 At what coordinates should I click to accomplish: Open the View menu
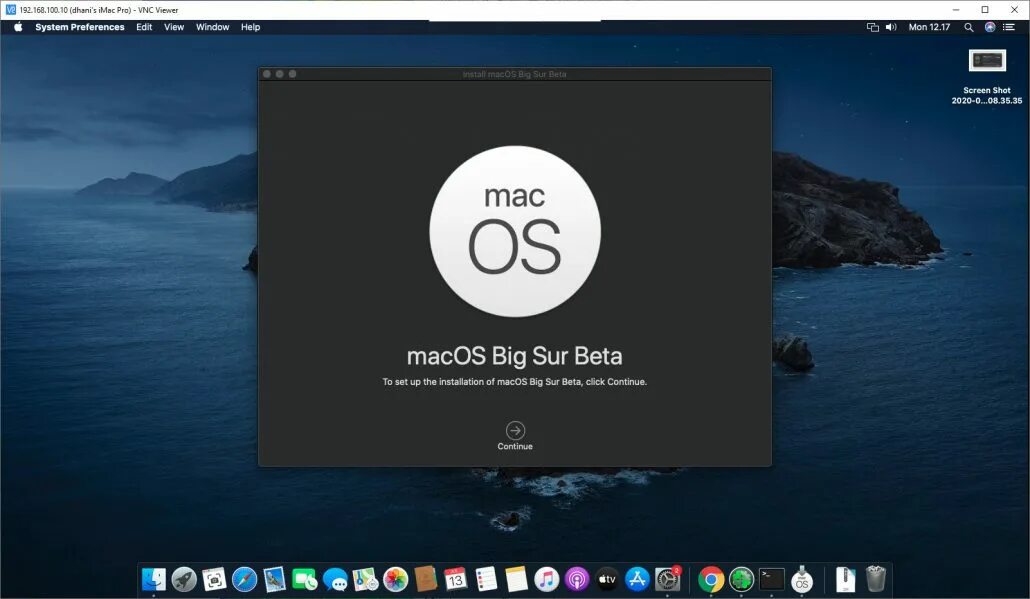[173, 27]
